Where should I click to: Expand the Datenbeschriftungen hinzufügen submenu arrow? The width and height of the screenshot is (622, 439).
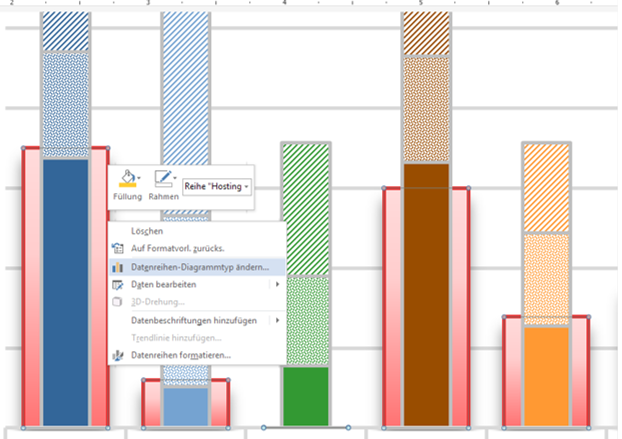pyautogui.click(x=277, y=320)
